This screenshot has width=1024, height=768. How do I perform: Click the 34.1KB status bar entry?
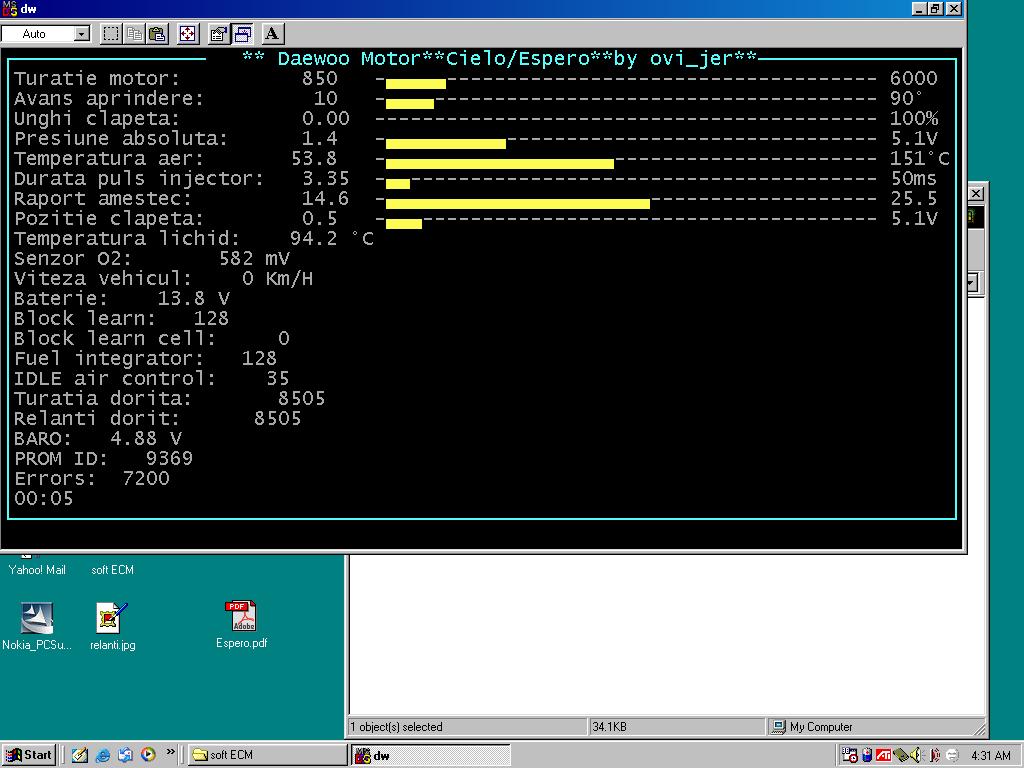pyautogui.click(x=609, y=727)
